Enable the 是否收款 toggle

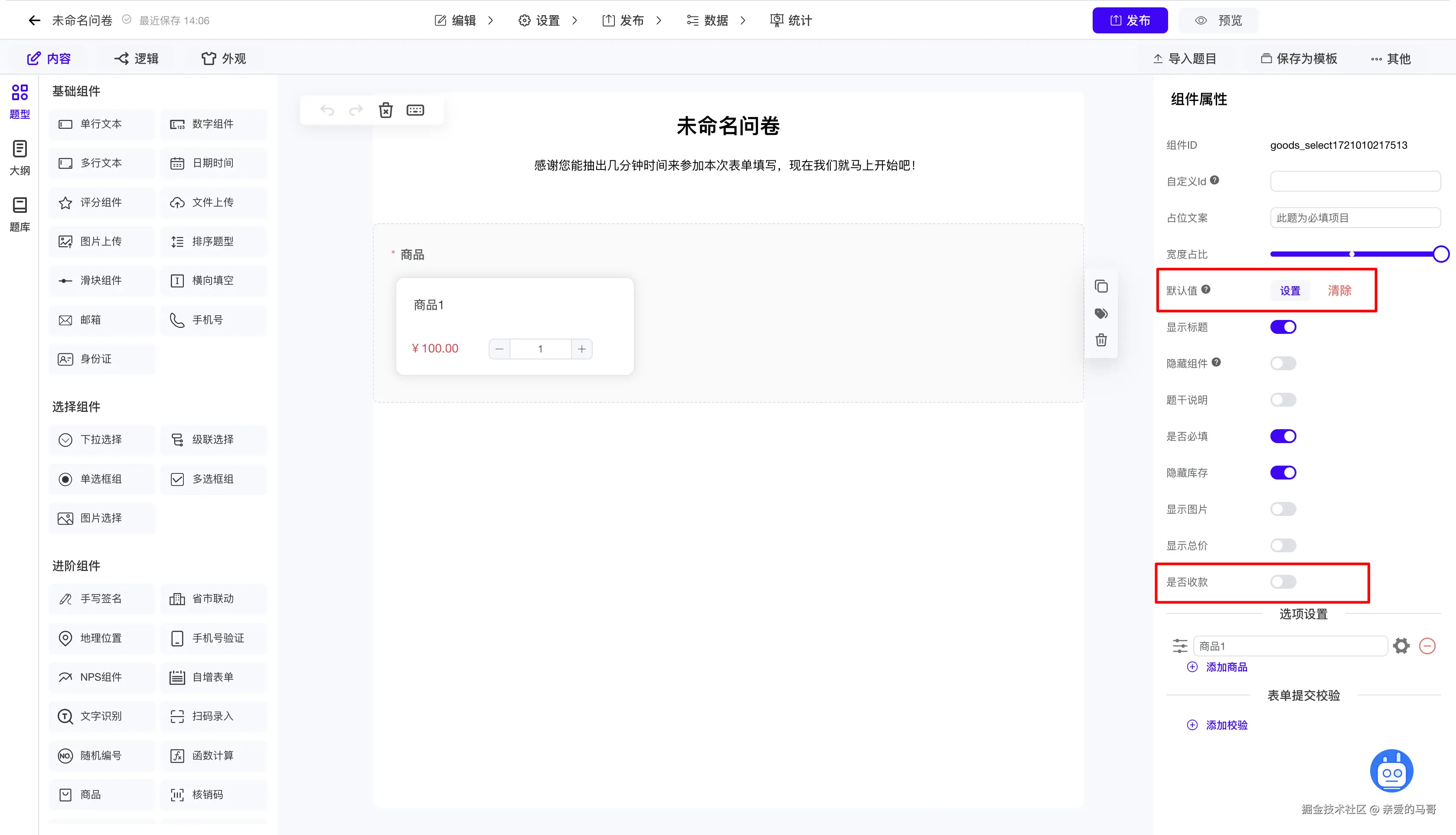pos(1283,582)
